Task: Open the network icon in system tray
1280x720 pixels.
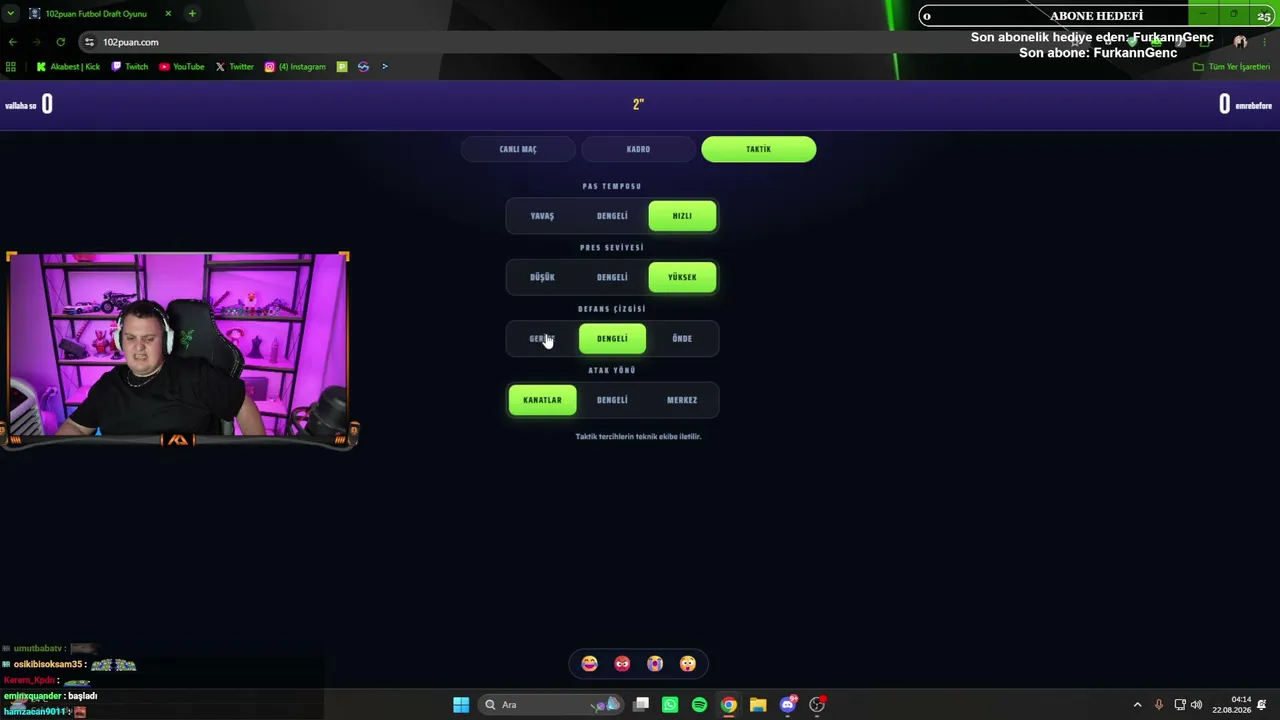Action: [x=1180, y=705]
